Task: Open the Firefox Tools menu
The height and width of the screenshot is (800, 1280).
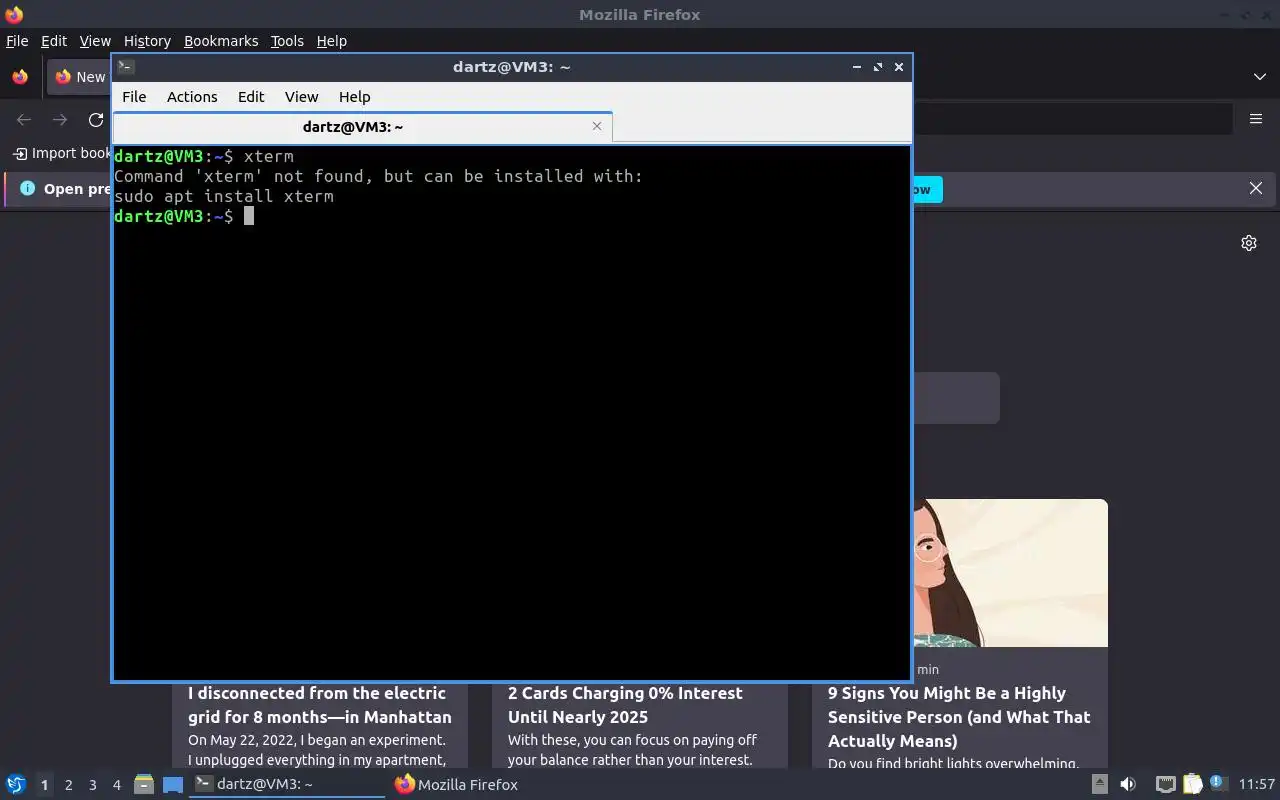Action: pos(287,41)
